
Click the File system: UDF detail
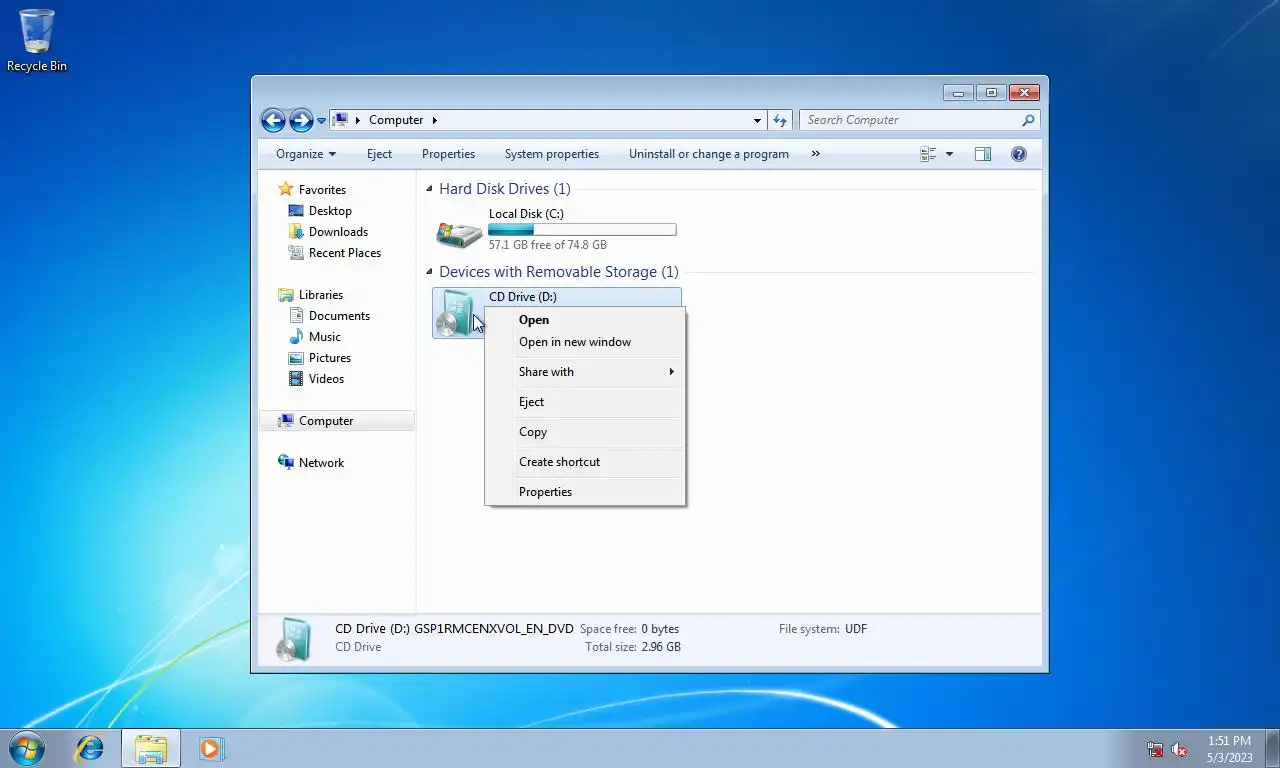coord(823,629)
